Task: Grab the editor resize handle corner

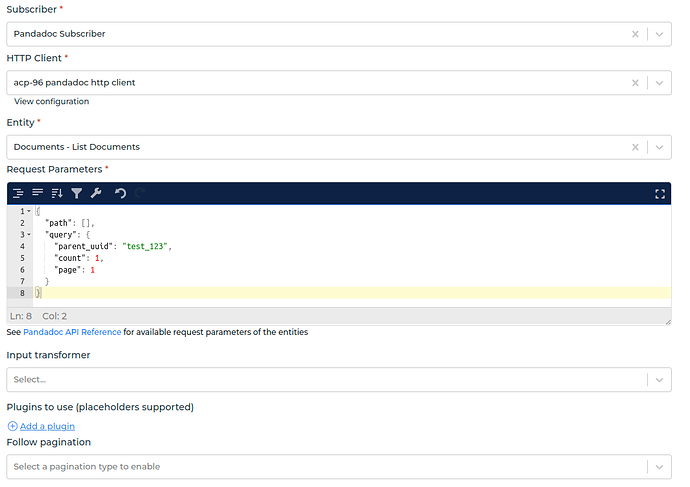Action: (x=668, y=322)
